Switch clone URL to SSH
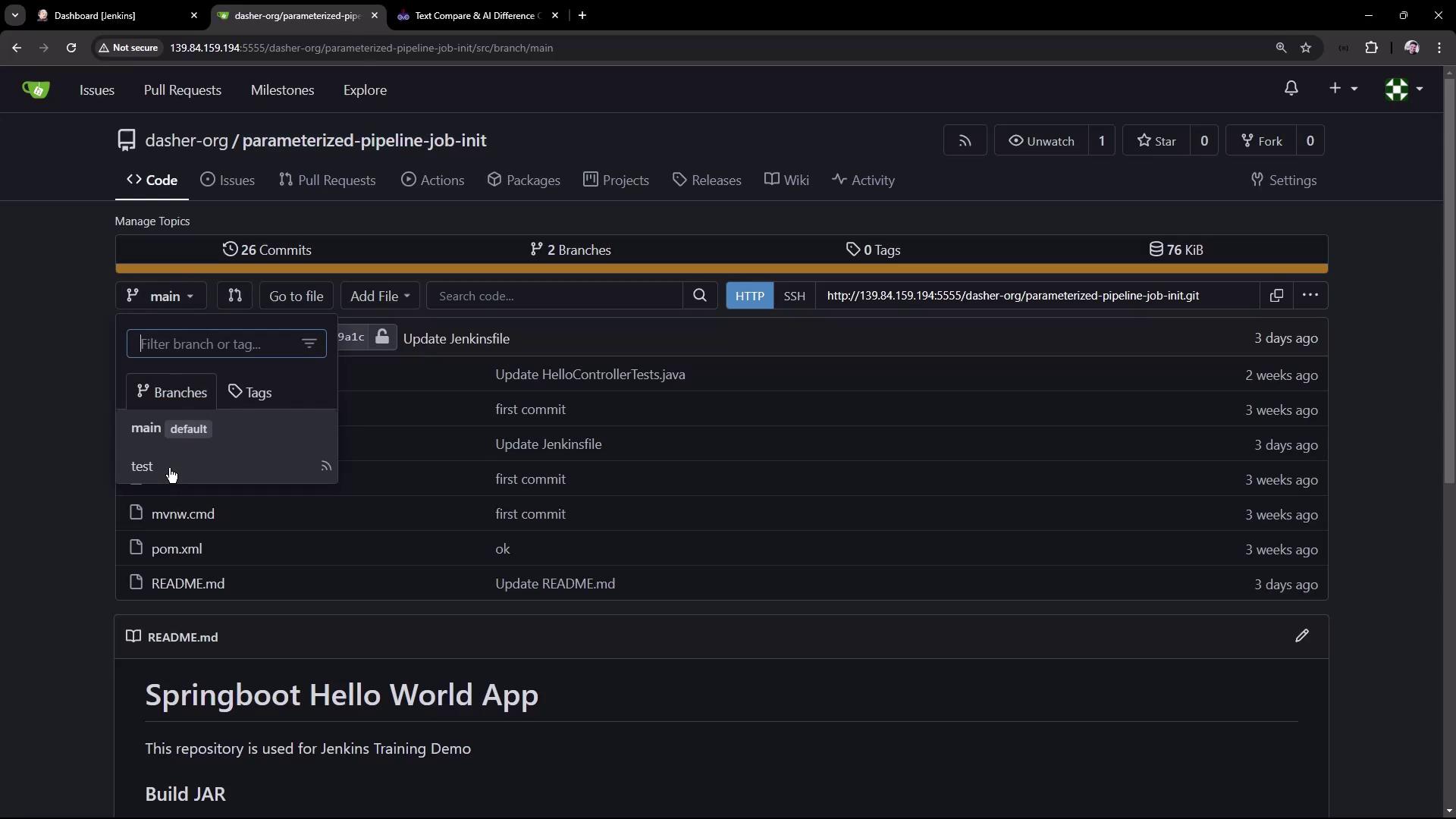Screen dimensions: 1456x819 point(794,296)
